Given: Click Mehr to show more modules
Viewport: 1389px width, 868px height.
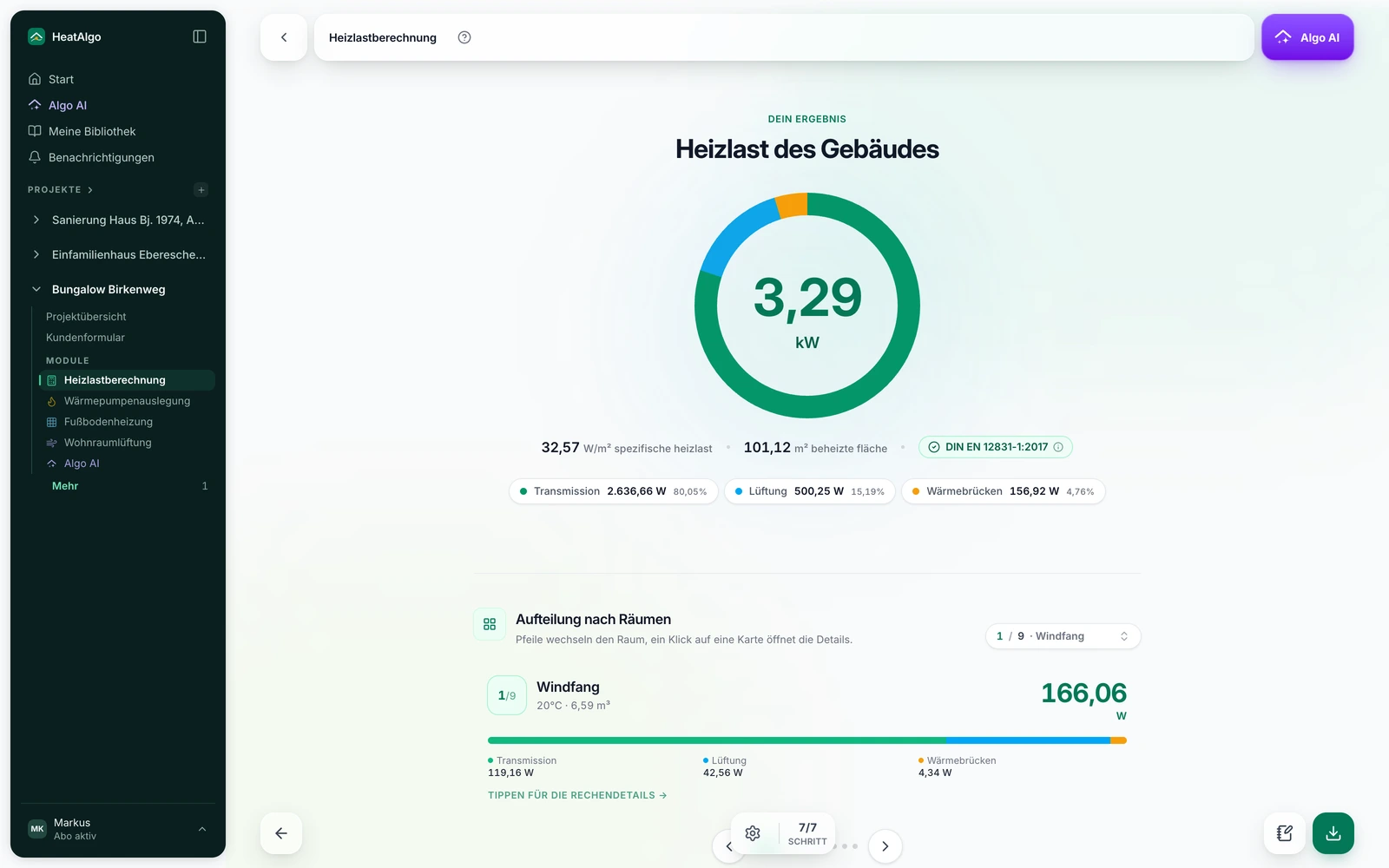Looking at the screenshot, I should click(65, 486).
